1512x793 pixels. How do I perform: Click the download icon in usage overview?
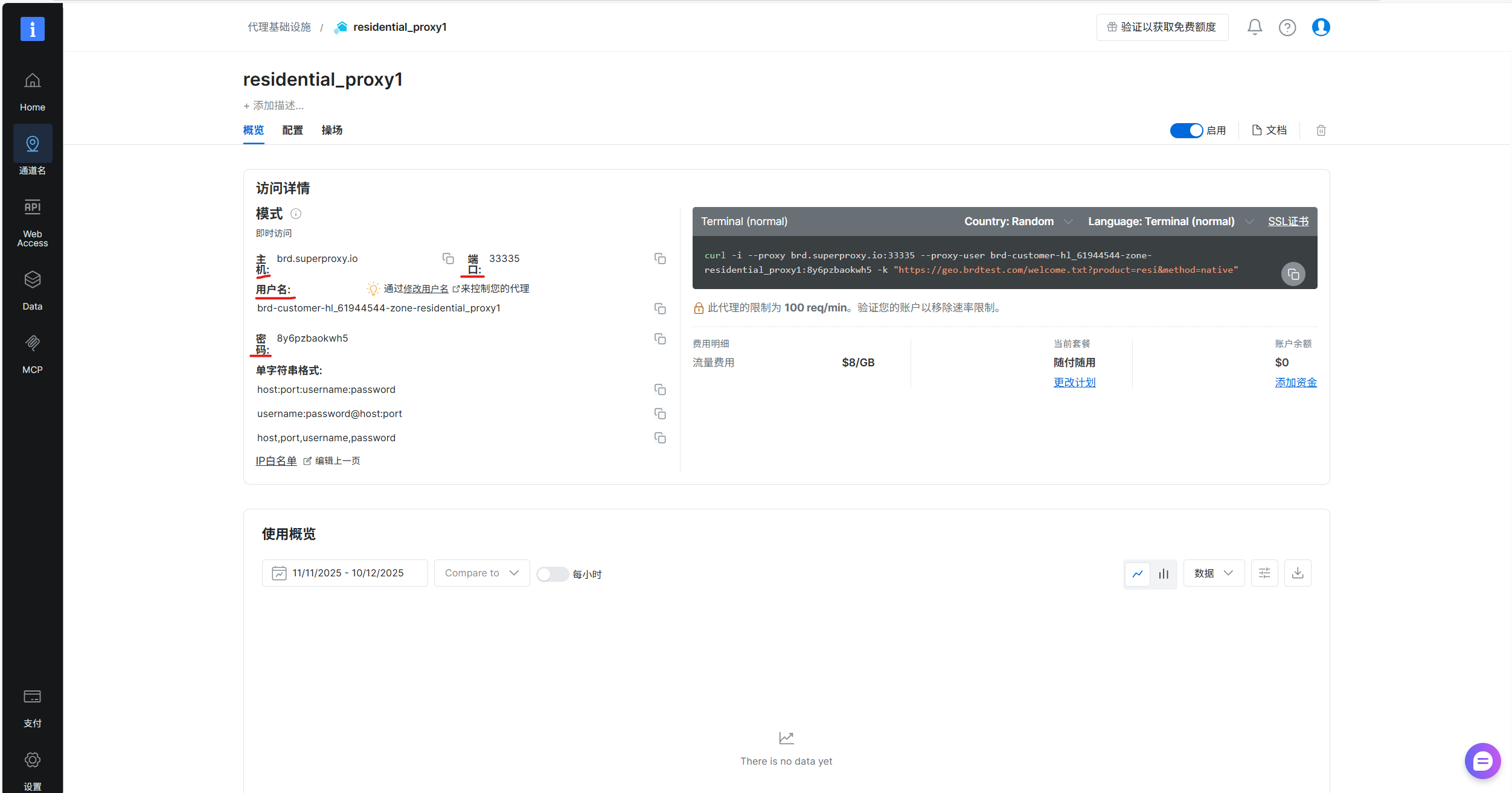[x=1297, y=573]
